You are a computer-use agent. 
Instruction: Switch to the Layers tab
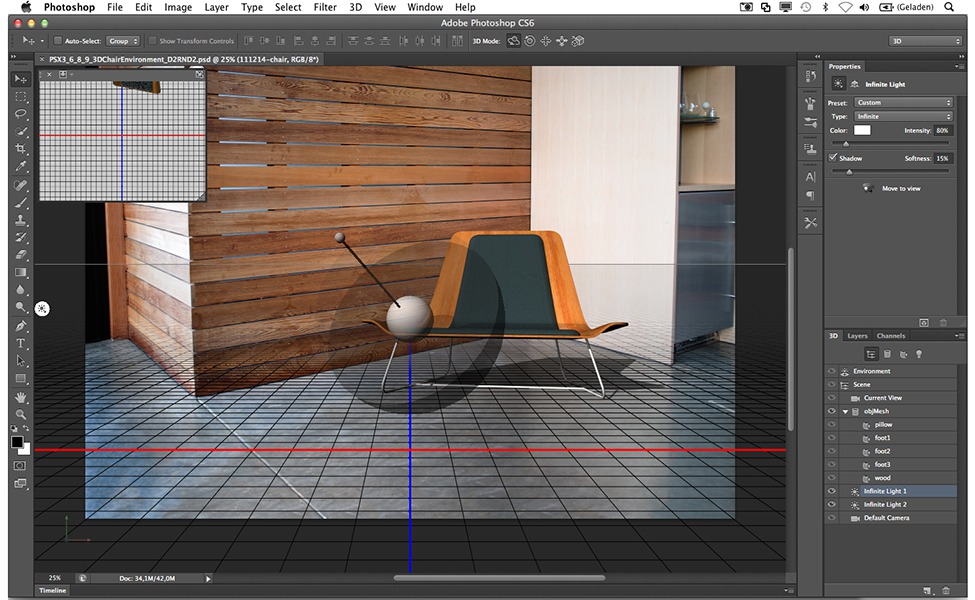[857, 336]
